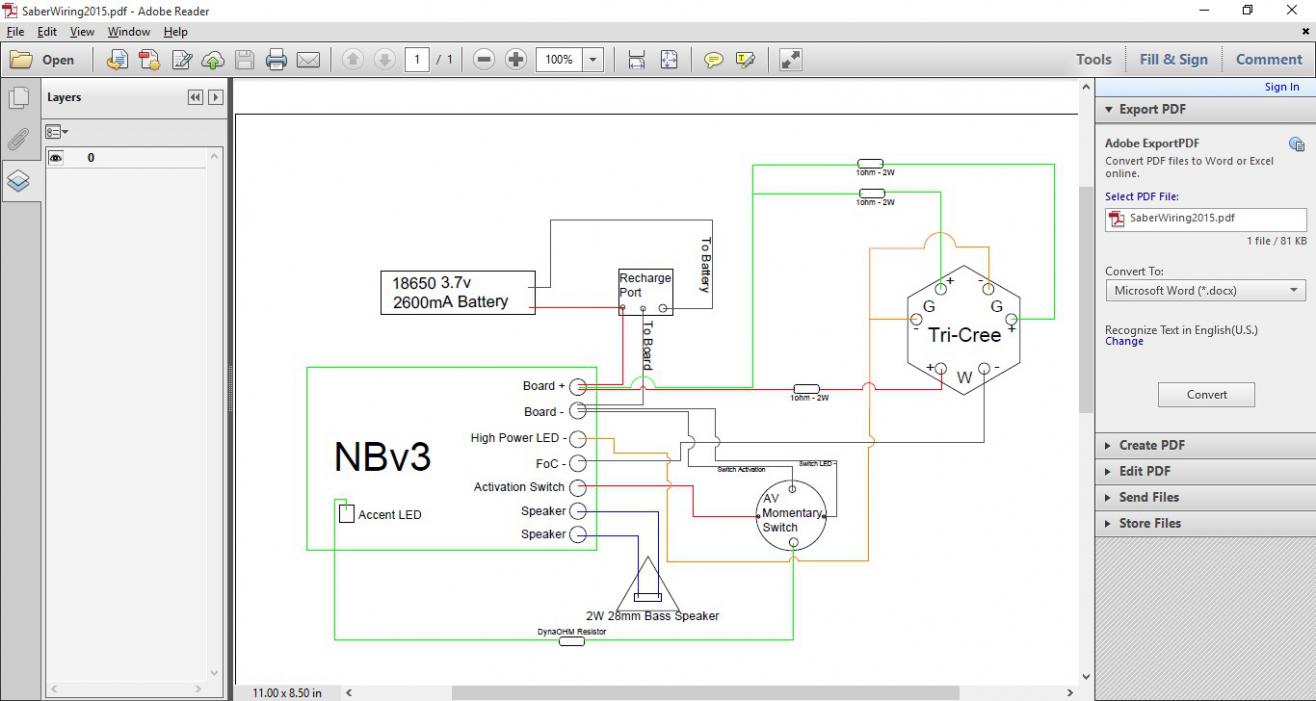Viewport: 1316px width, 701px height.
Task: Click the Email document icon
Action: 309,59
